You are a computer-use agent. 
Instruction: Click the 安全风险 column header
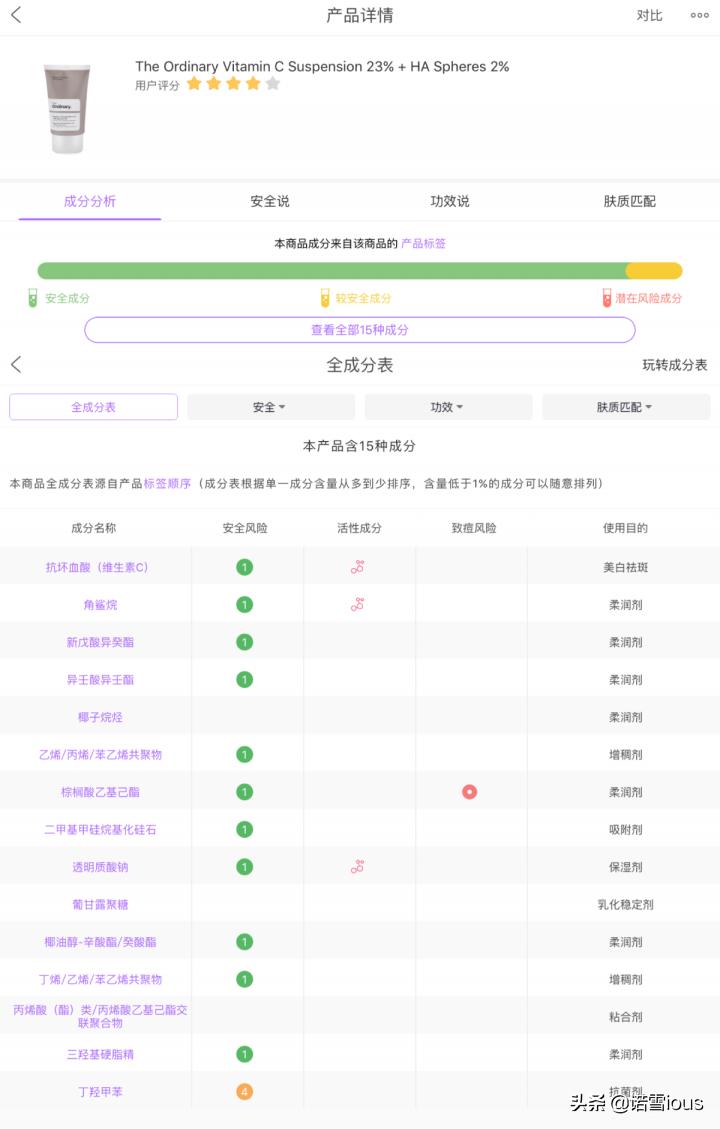click(x=245, y=528)
